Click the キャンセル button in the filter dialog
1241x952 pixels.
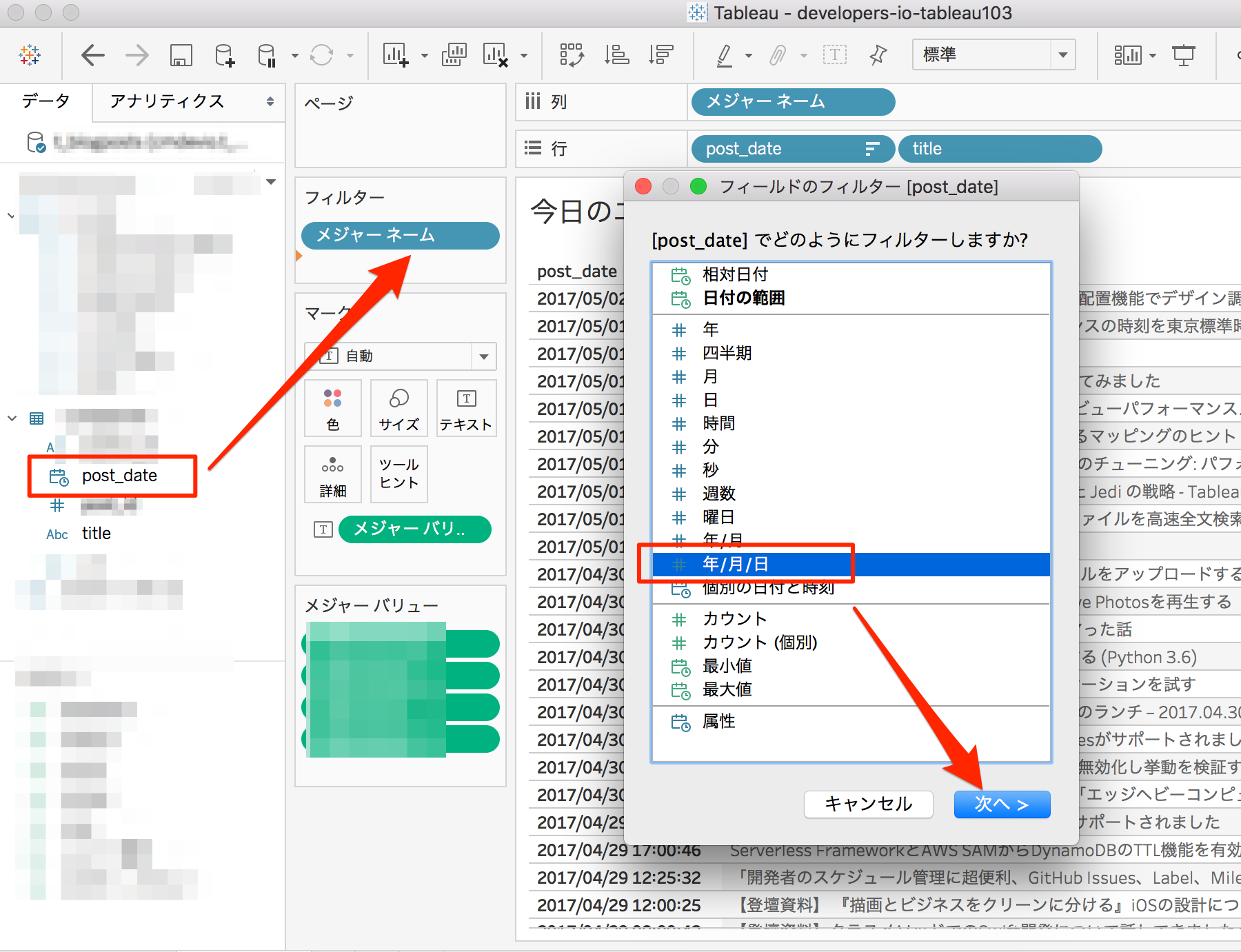[868, 804]
